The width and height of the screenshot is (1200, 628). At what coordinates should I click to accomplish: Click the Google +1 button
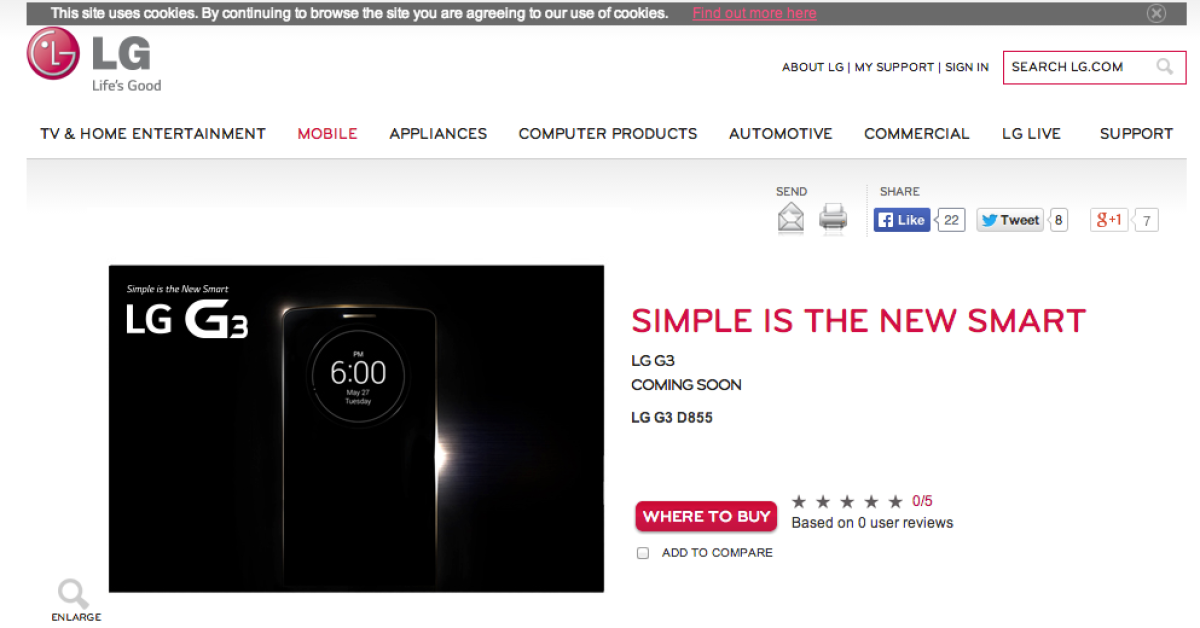(x=1109, y=220)
